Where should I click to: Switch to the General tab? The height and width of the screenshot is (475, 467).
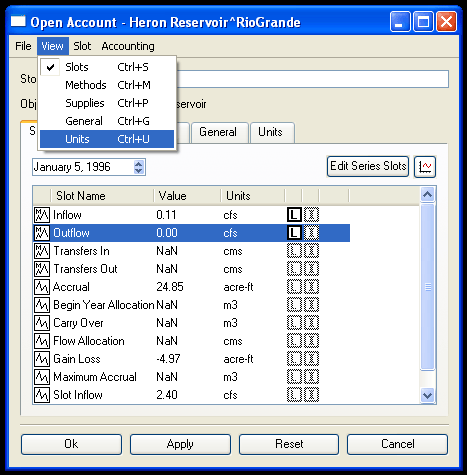219,132
